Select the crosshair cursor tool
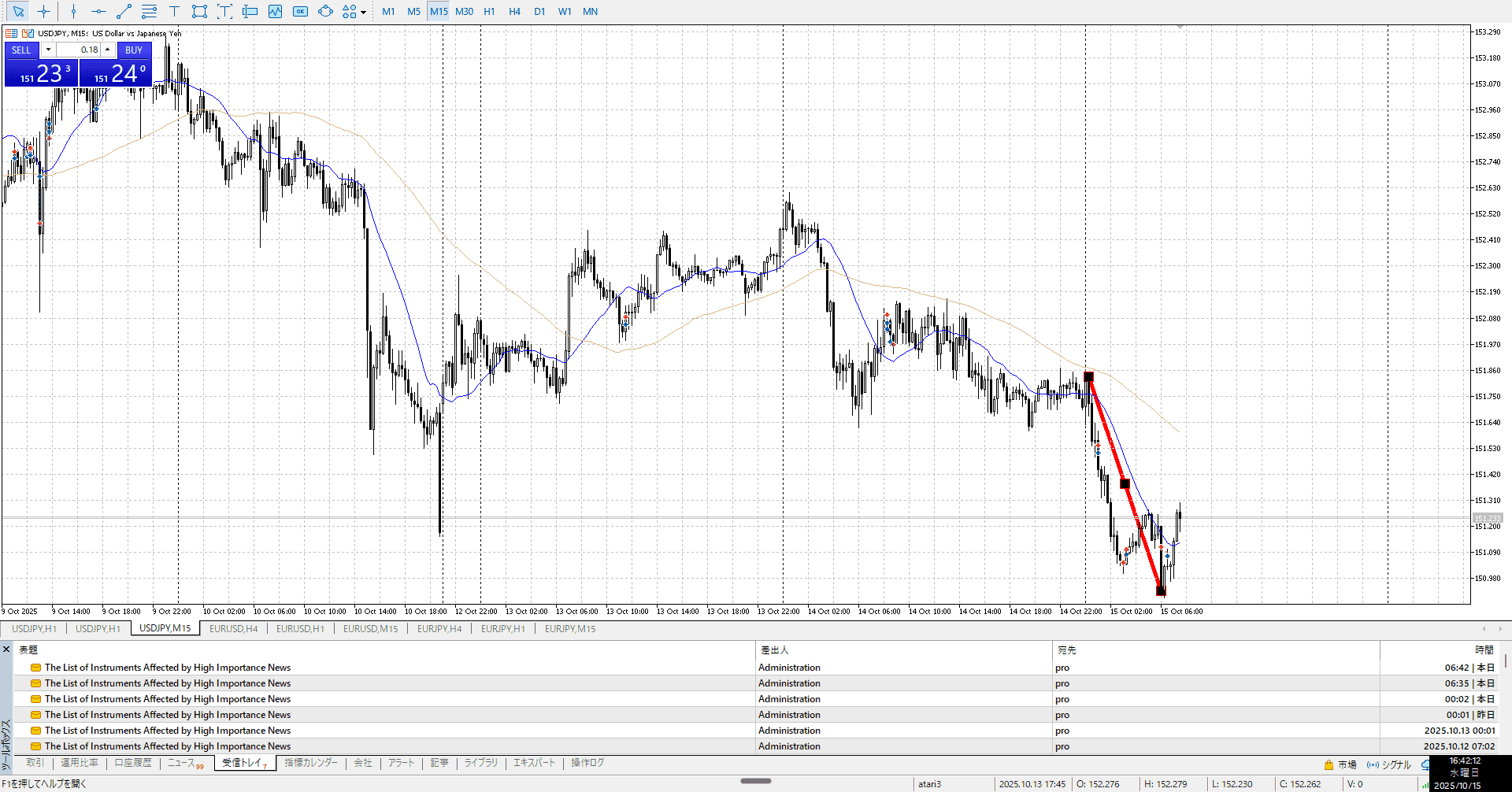The height and width of the screenshot is (792, 1512). tap(44, 12)
